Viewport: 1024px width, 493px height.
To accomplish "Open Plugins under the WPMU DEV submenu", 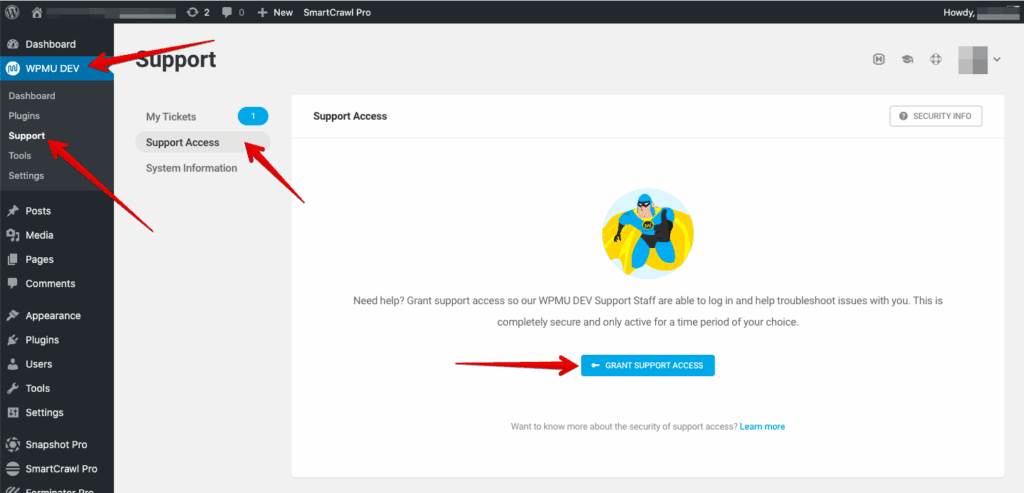I will click(24, 116).
